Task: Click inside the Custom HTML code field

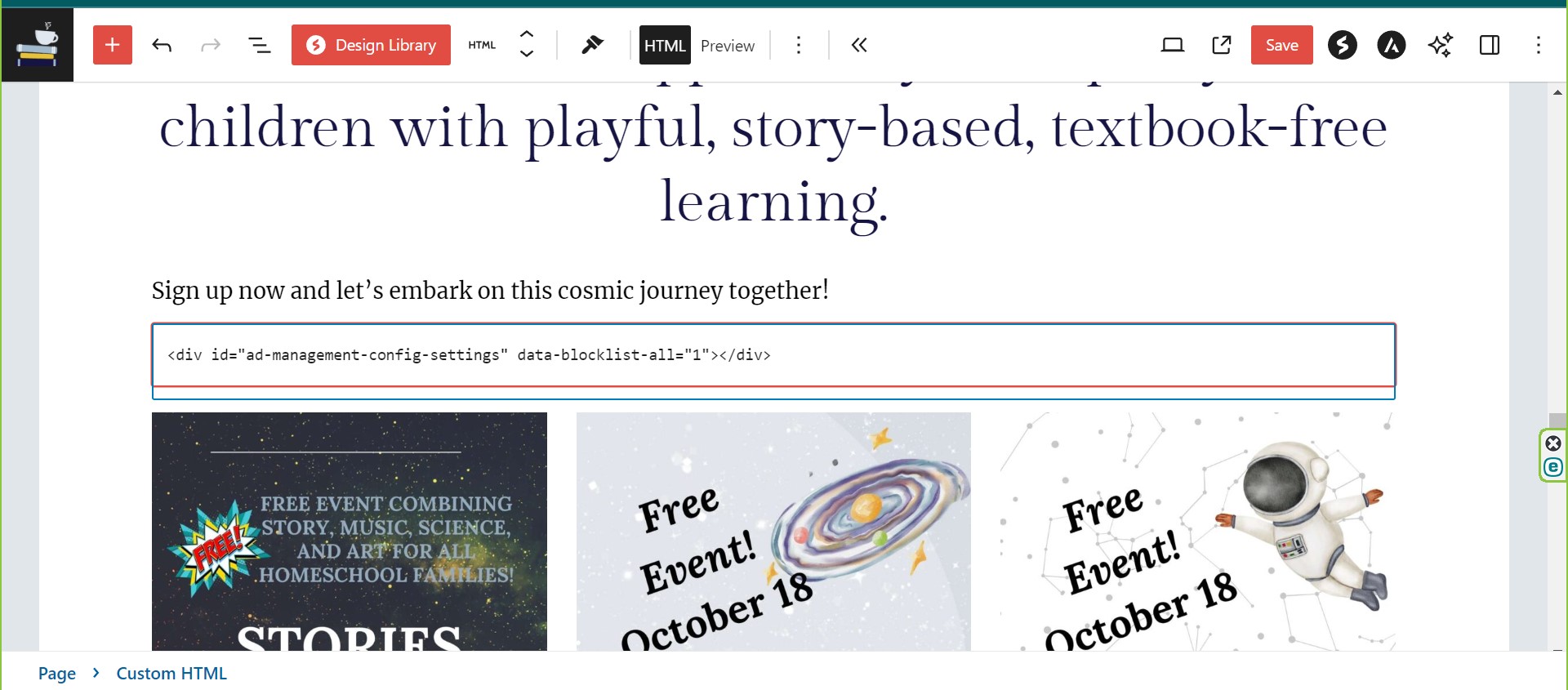Action: point(773,355)
